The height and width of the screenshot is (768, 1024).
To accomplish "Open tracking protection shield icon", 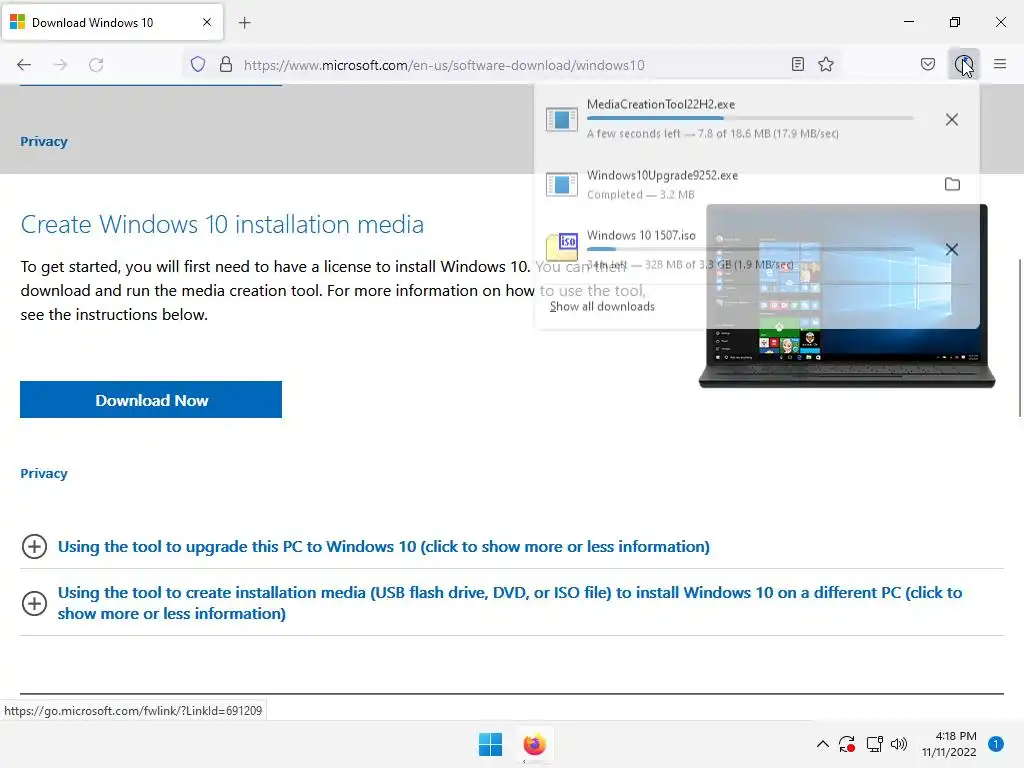I will click(198, 64).
